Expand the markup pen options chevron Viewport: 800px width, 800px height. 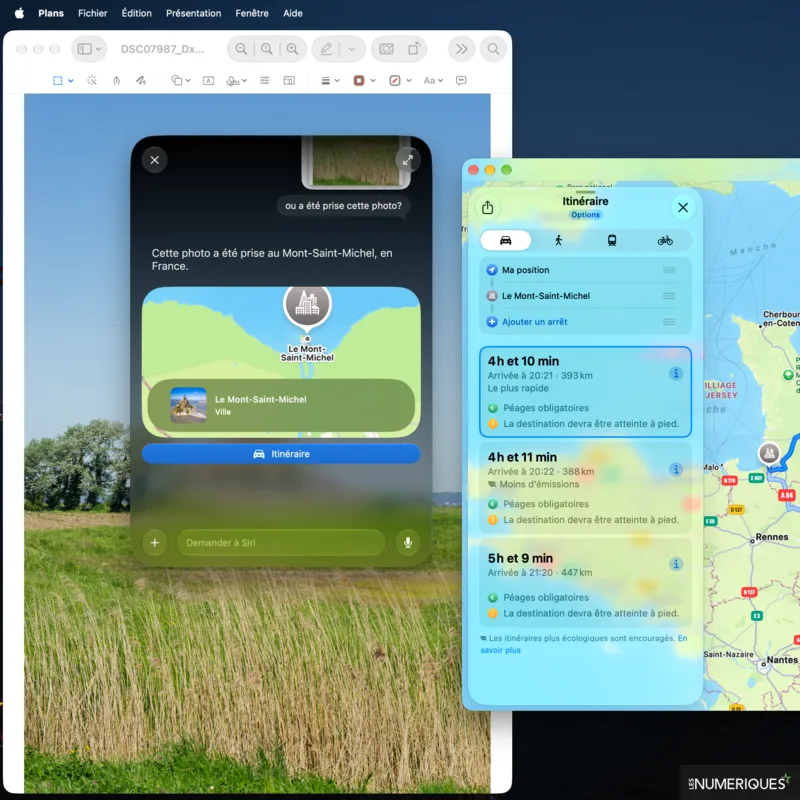[352, 49]
